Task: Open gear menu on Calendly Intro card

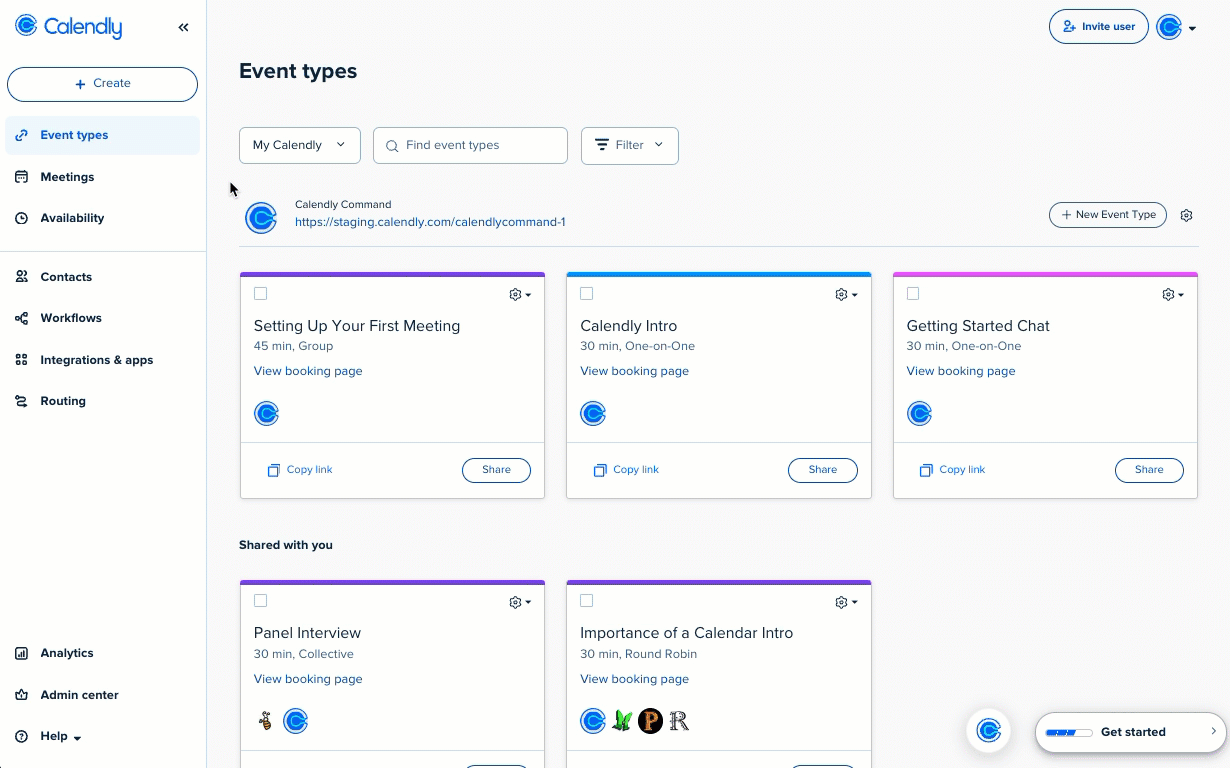Action: (846, 295)
